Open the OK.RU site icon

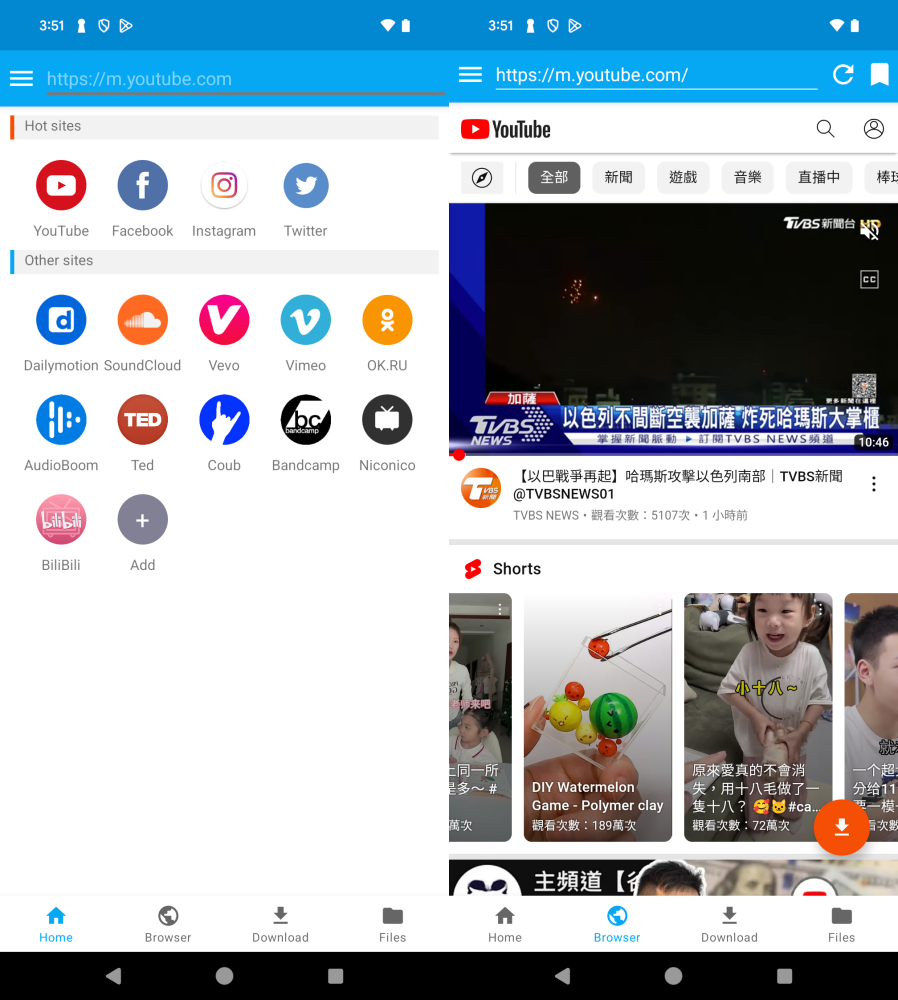point(387,320)
